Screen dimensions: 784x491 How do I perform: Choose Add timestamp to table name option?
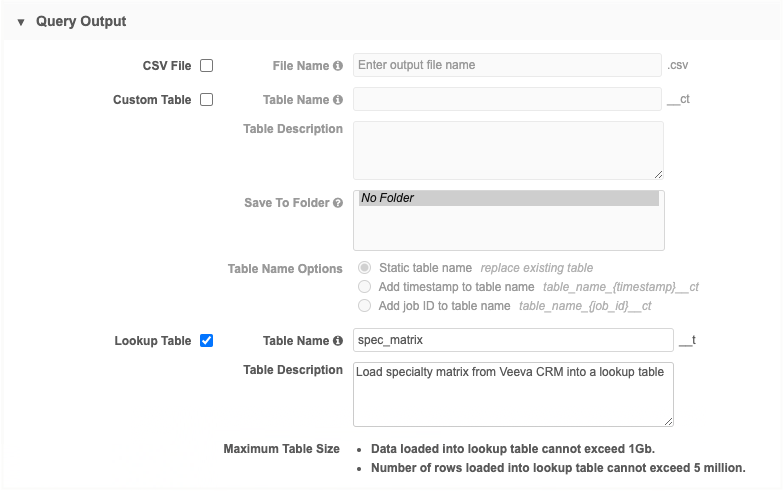coord(365,287)
